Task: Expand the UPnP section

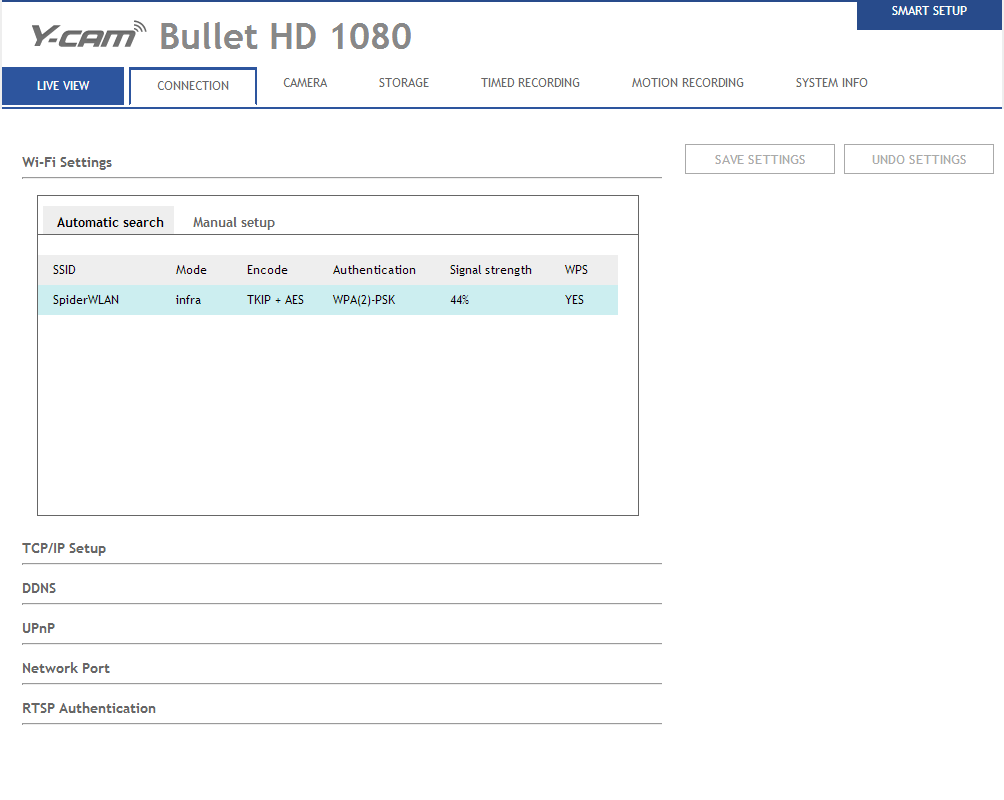Action: 38,628
